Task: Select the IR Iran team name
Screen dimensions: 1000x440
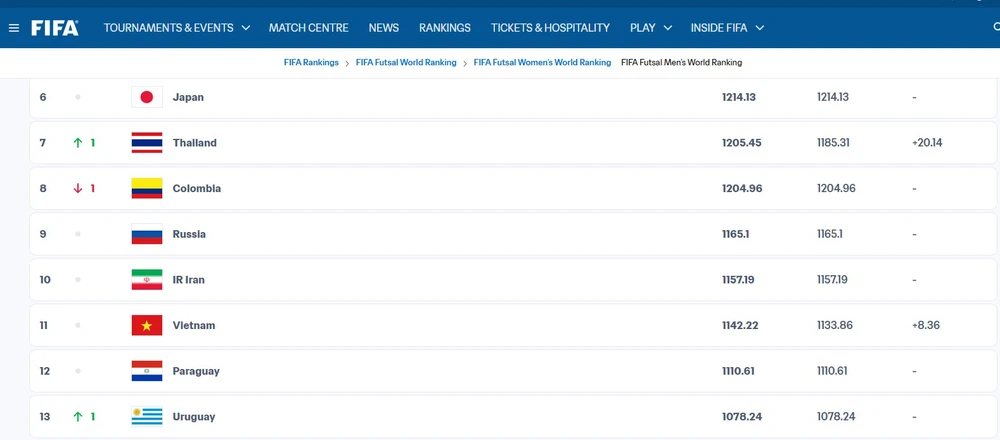Action: pos(188,280)
